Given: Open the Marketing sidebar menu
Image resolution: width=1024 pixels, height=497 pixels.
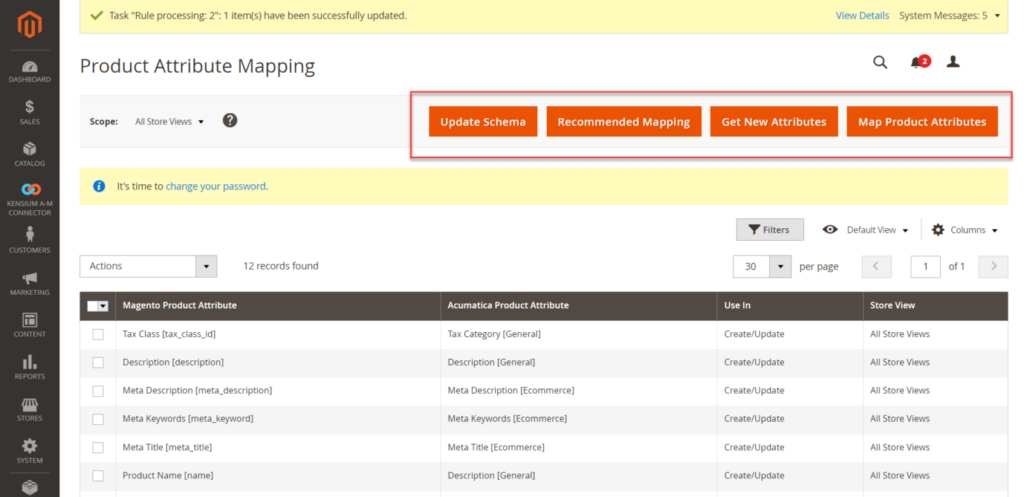Looking at the screenshot, I should point(29,283).
